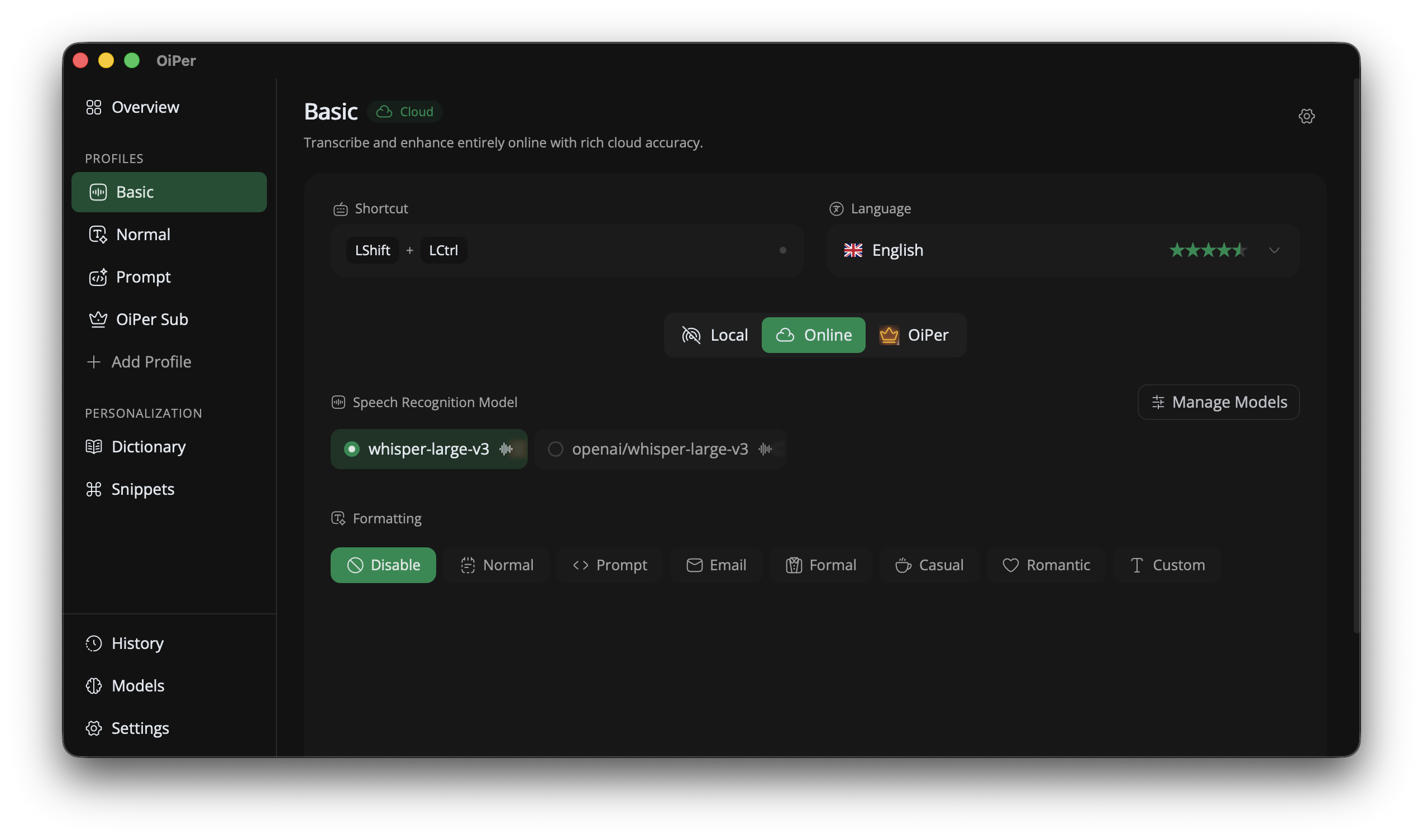This screenshot has height=840, width=1423.
Task: Click the language star rating
Action: tap(1208, 250)
